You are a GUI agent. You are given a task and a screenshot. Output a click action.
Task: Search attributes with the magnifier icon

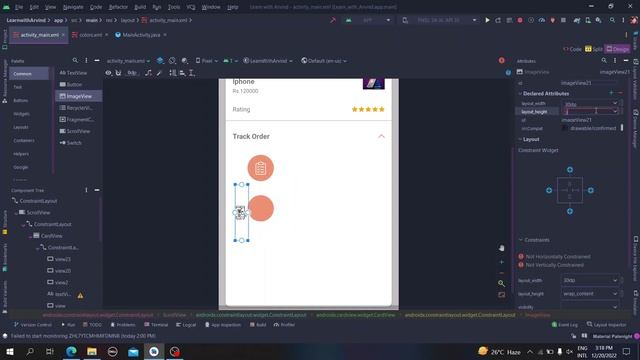pyautogui.click(x=604, y=60)
